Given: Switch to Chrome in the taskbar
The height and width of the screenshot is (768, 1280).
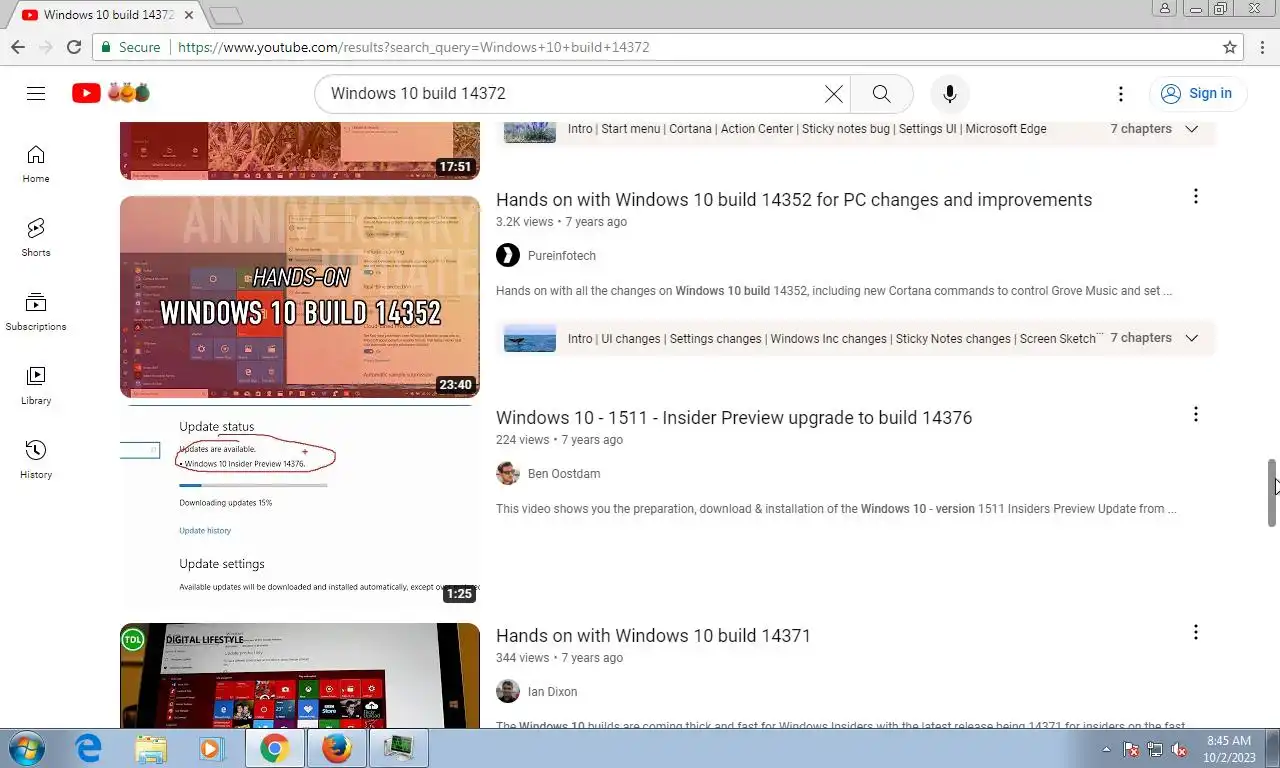Looking at the screenshot, I should 275,748.
